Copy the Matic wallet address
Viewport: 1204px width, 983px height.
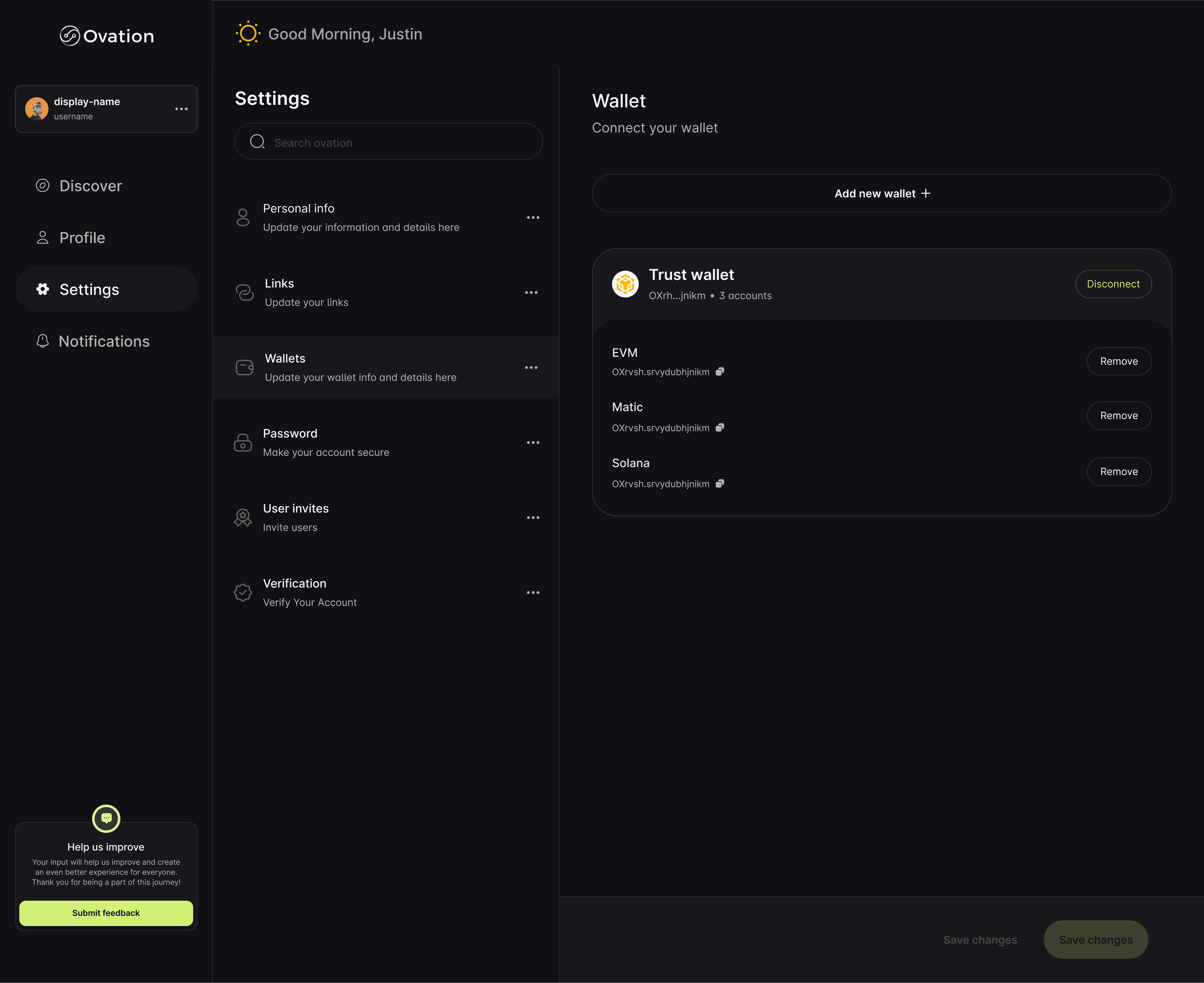click(719, 427)
